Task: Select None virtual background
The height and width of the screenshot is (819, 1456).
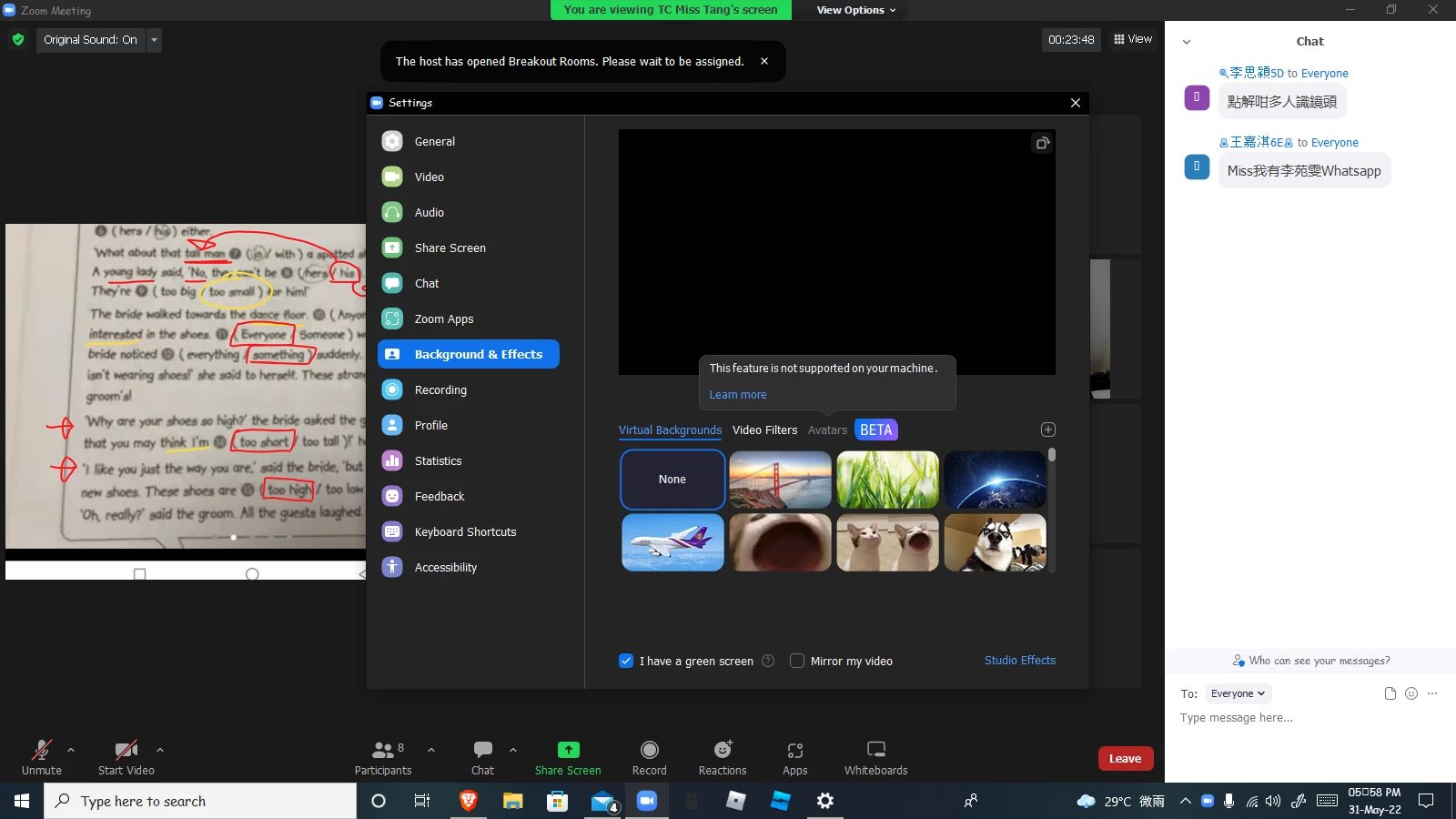Action: pyautogui.click(x=672, y=480)
